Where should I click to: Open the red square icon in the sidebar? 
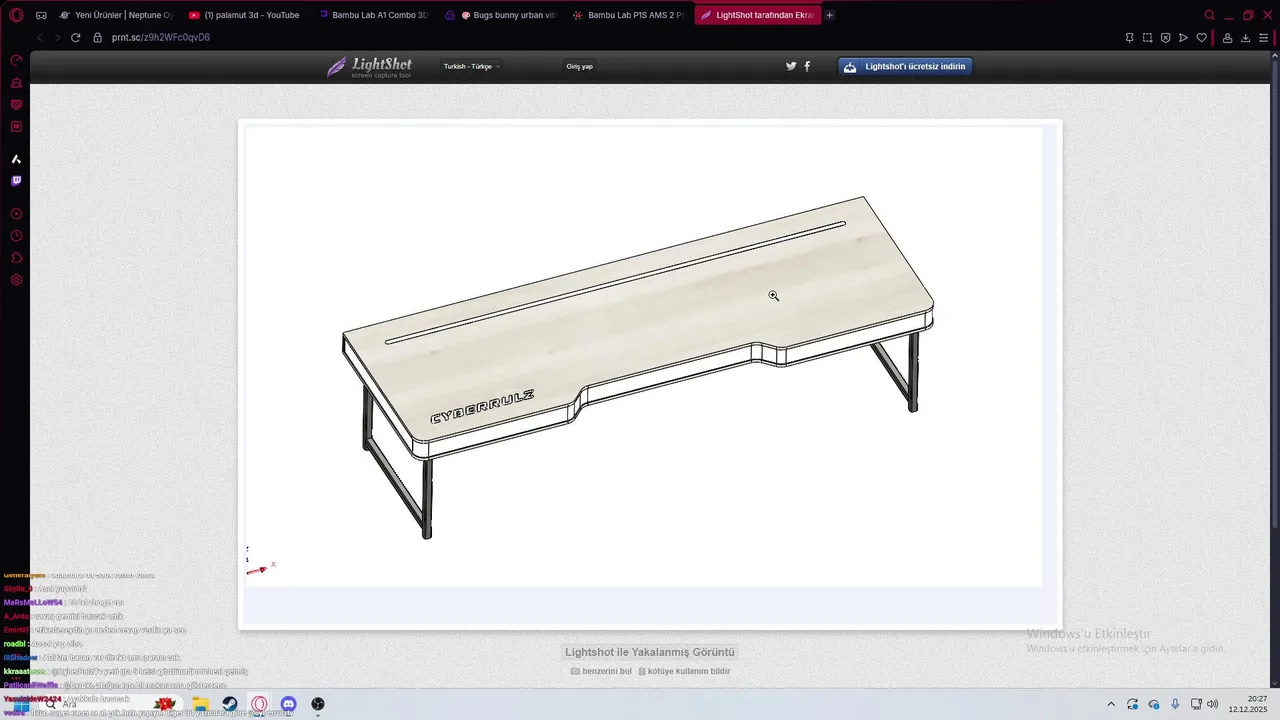tap(16, 127)
